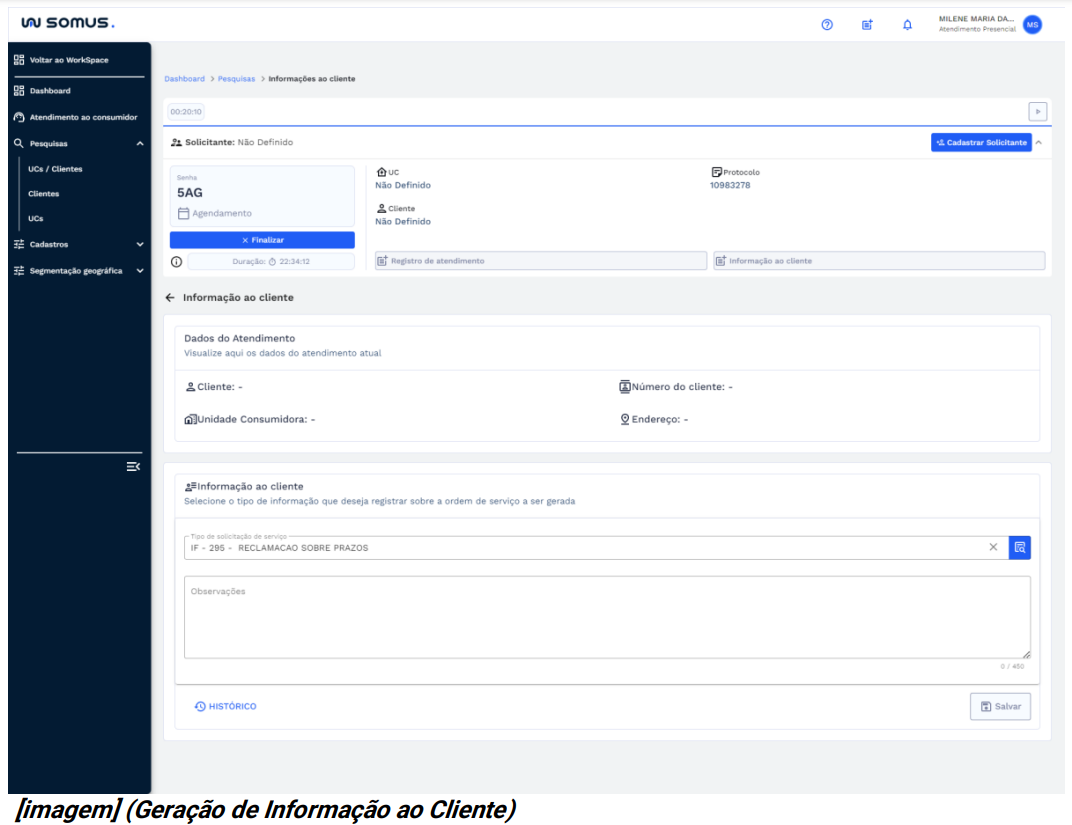Click into the Observações text area
1072x825 pixels.
(x=606, y=617)
